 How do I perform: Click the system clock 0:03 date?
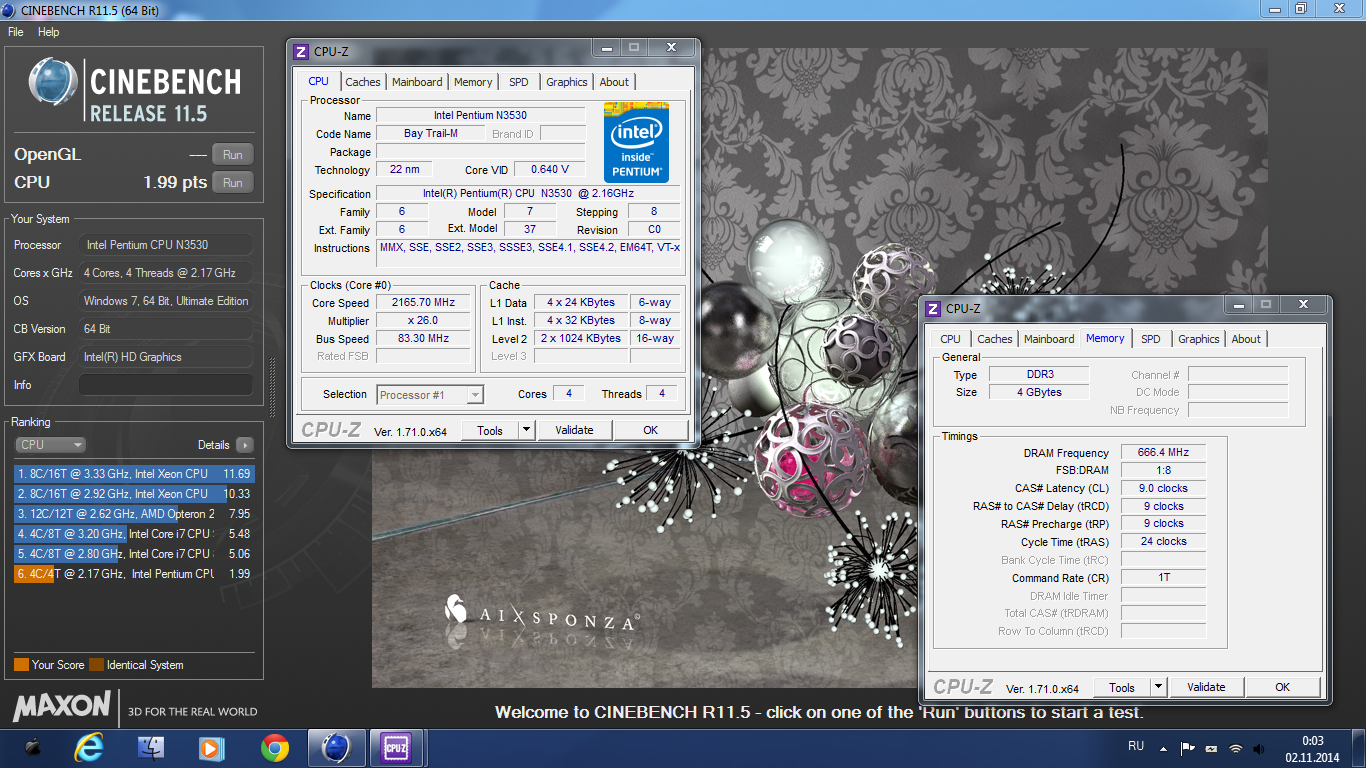click(x=1313, y=749)
